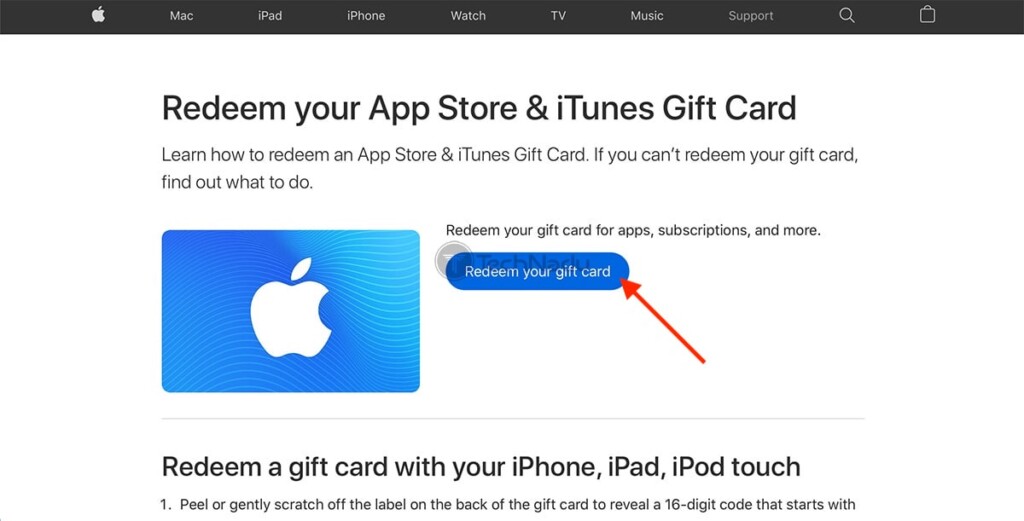Click the blue Redeem your gift card button
Screen dimensions: 1024x521
(537, 272)
